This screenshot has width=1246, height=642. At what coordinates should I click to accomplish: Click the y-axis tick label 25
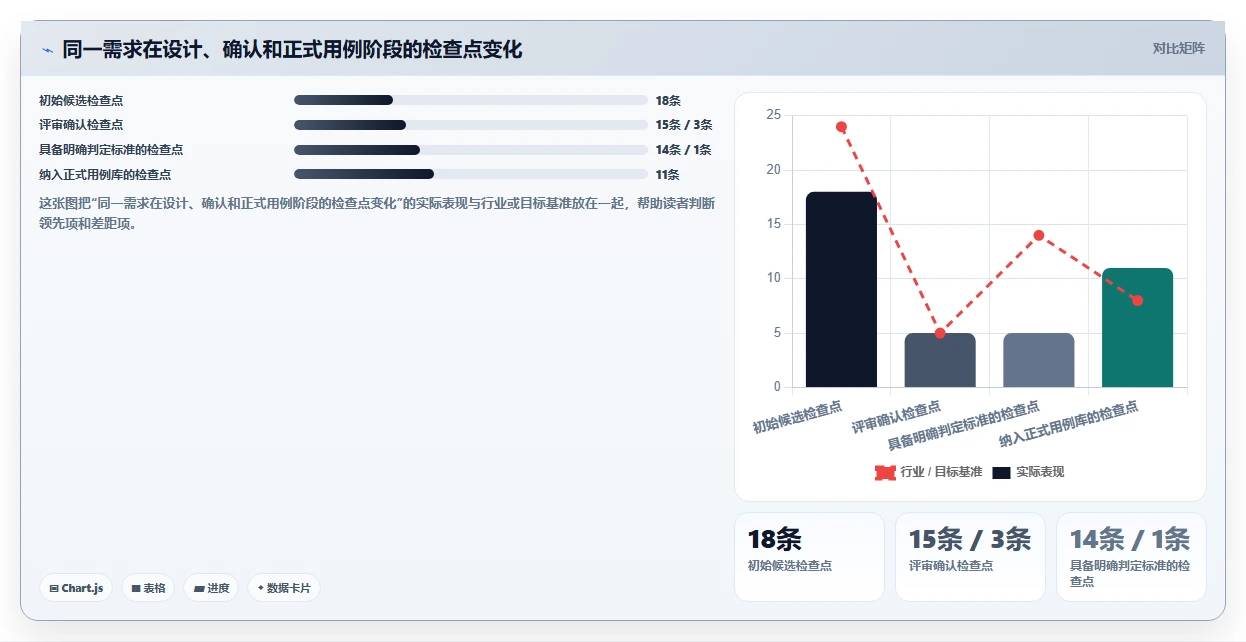click(x=774, y=115)
